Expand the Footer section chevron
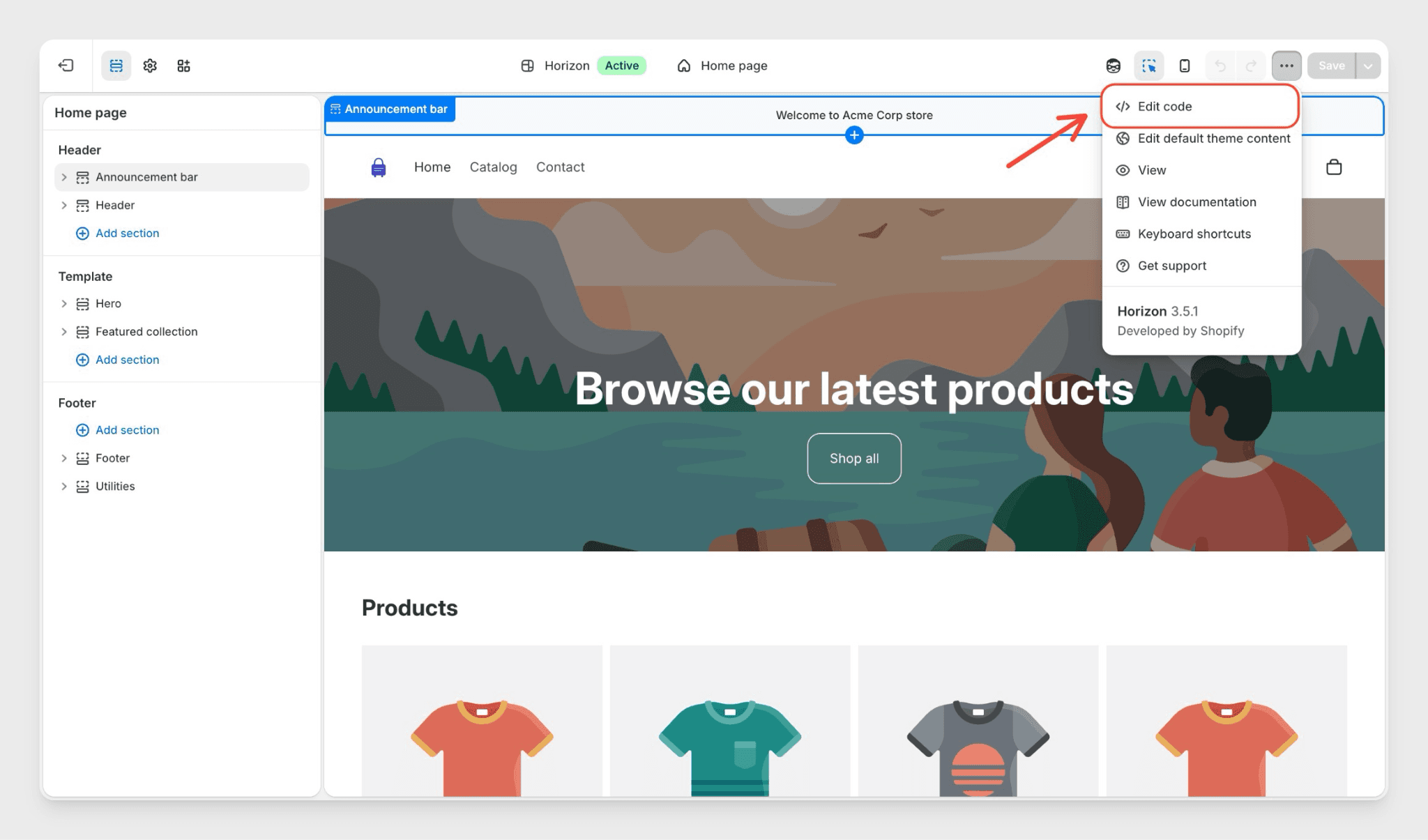The height and width of the screenshot is (840, 1428). (64, 458)
